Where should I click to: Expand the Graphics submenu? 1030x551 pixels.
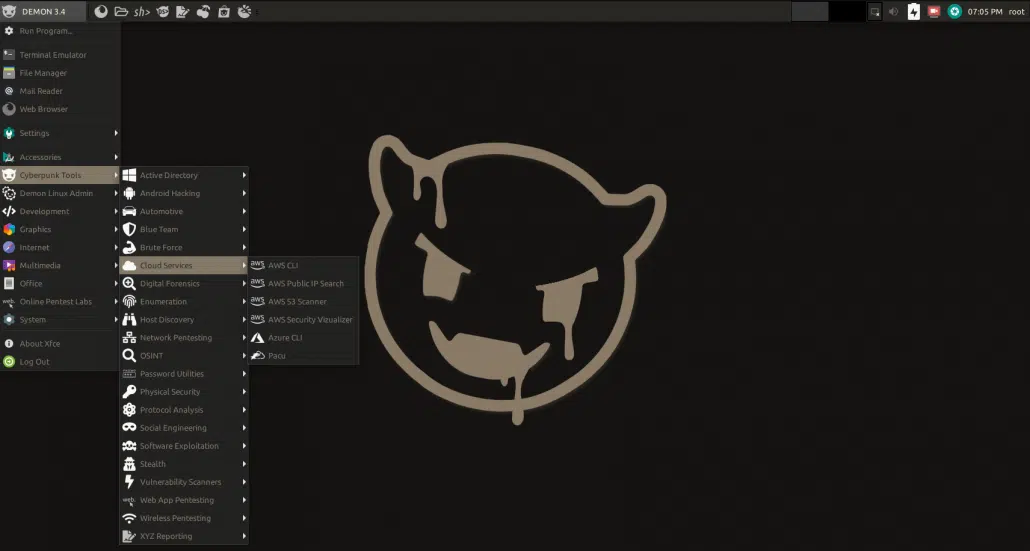[x=60, y=229]
